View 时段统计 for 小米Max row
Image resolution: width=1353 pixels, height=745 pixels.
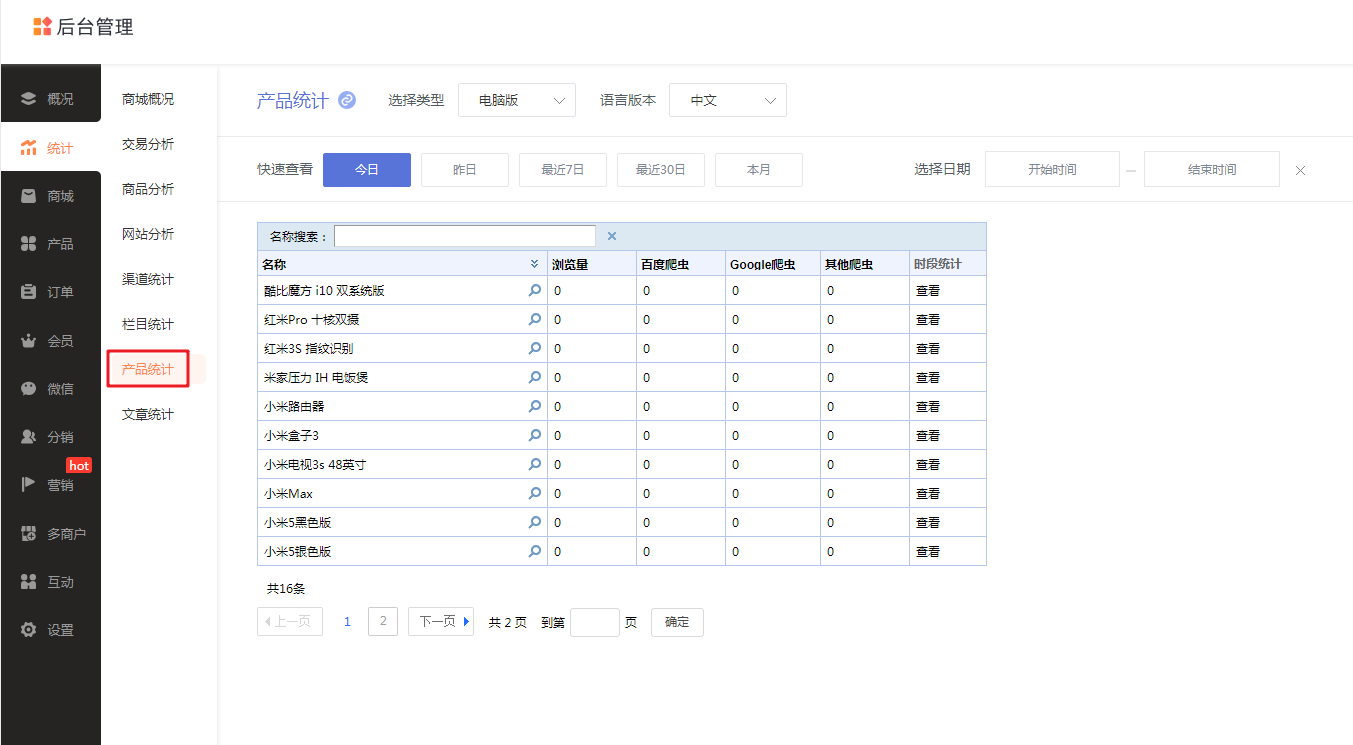pyautogui.click(x=928, y=494)
